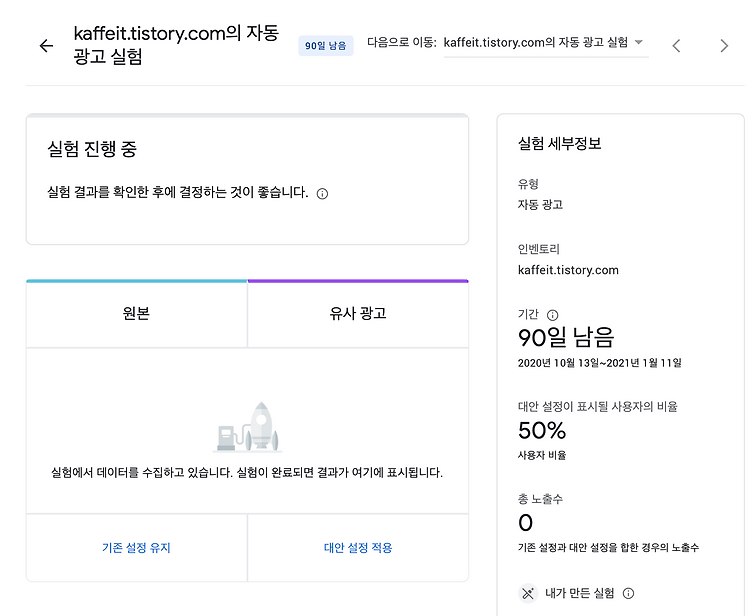Go to previous experiment with left chevron

coord(676,46)
